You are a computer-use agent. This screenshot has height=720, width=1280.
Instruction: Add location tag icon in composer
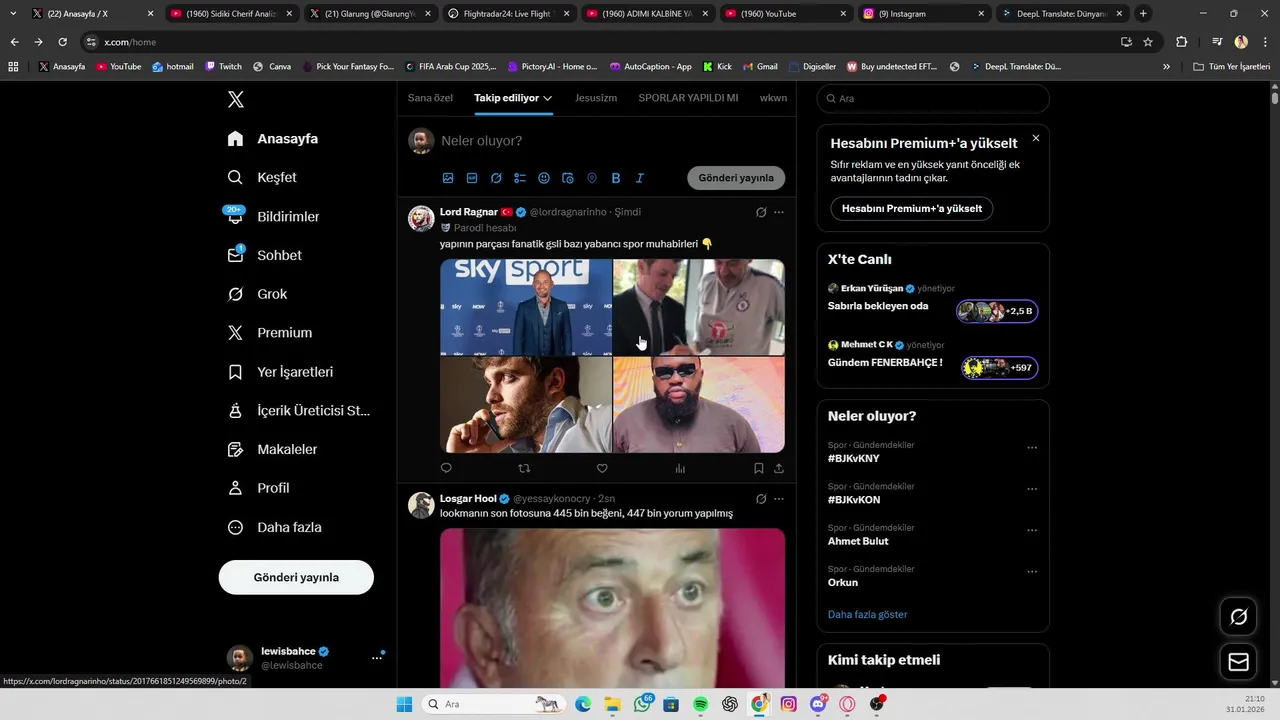click(x=592, y=178)
